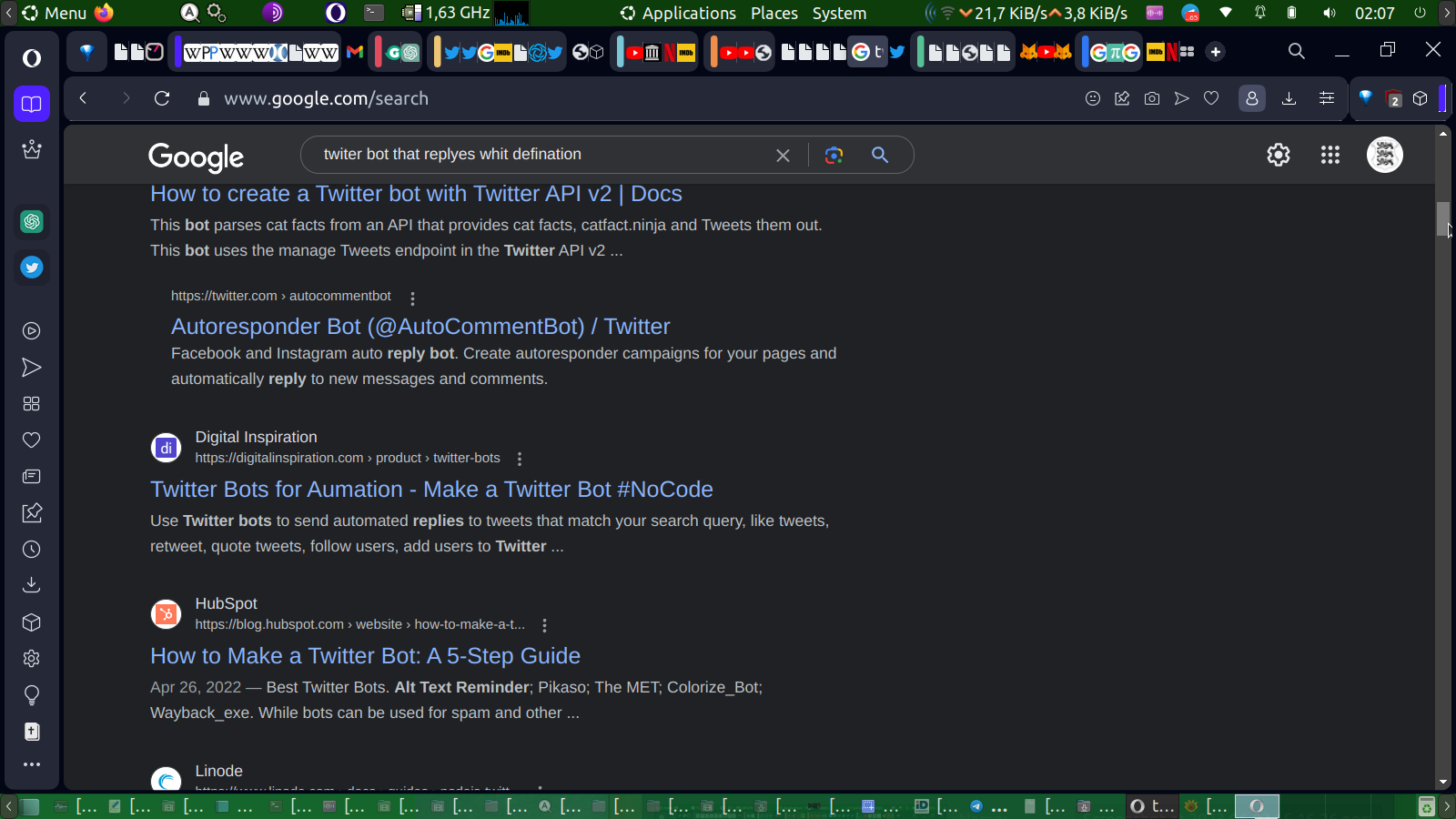Open ChatGPT from the Opera sidebar
The image size is (1456, 819).
pyautogui.click(x=32, y=221)
